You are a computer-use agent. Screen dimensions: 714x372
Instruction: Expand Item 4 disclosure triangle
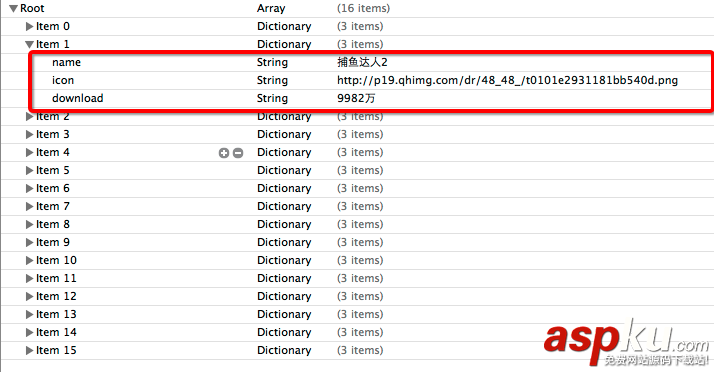pos(29,153)
